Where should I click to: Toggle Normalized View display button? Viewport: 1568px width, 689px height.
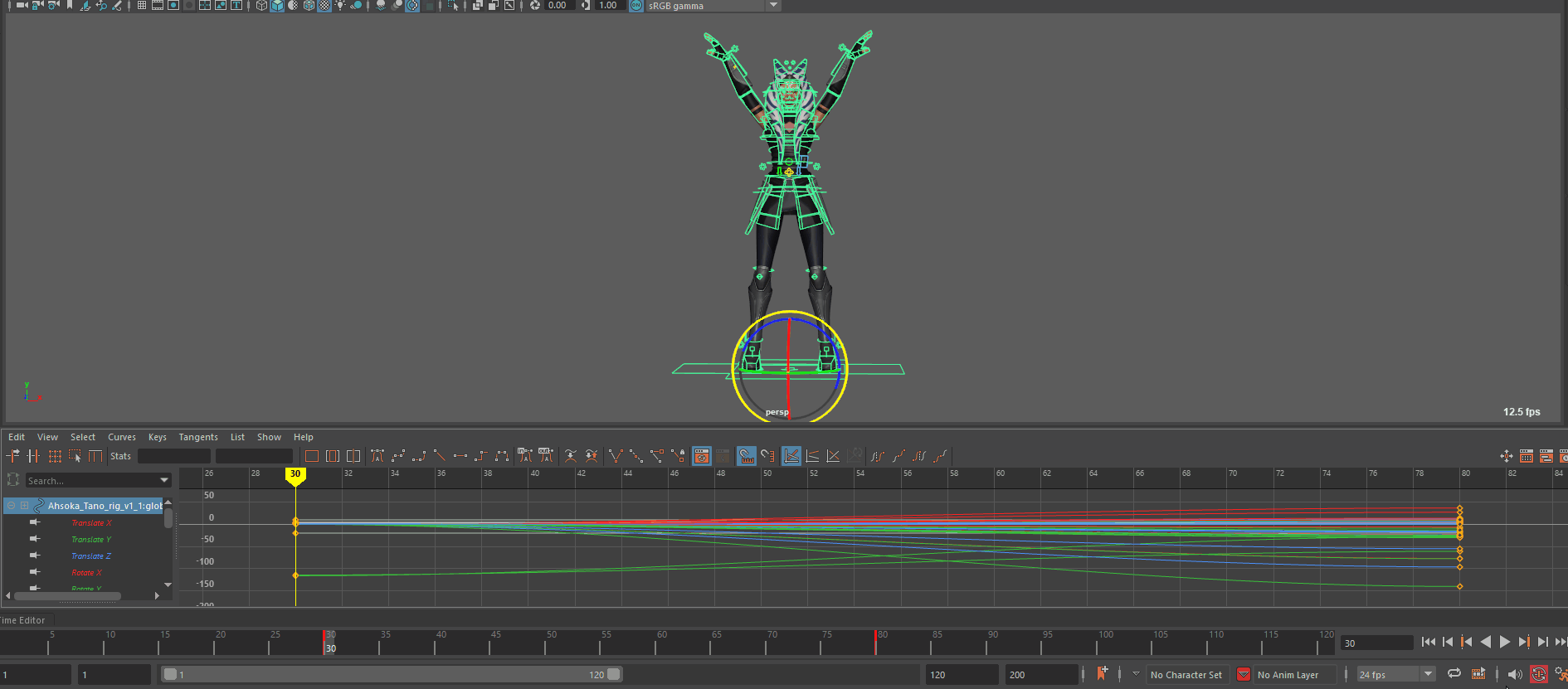[x=834, y=456]
